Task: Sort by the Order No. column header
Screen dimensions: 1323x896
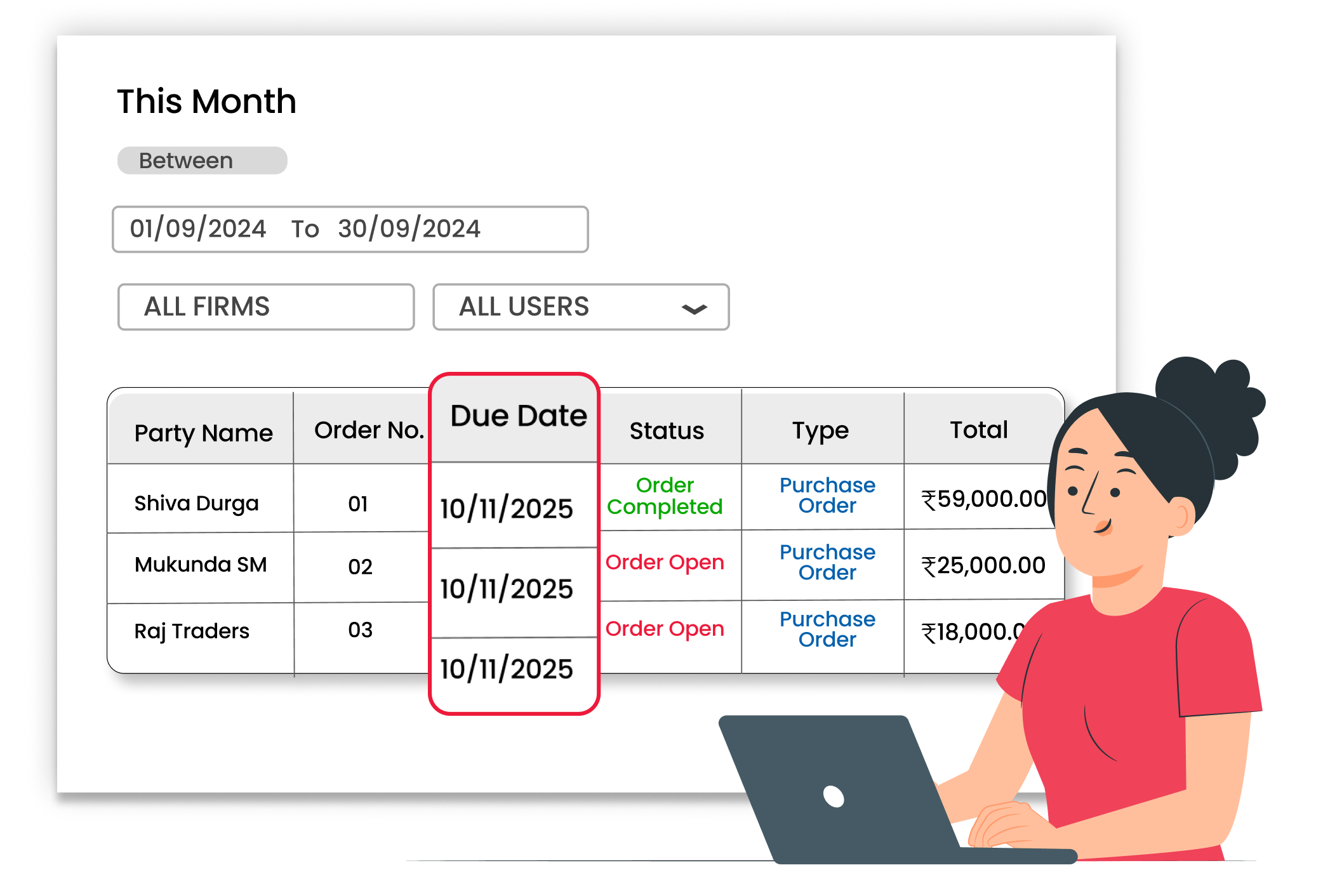Action: point(370,430)
